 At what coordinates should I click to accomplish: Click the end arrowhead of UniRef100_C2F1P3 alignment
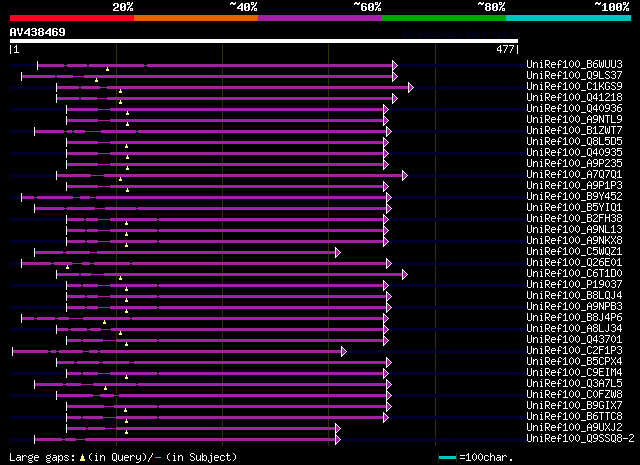(x=344, y=352)
